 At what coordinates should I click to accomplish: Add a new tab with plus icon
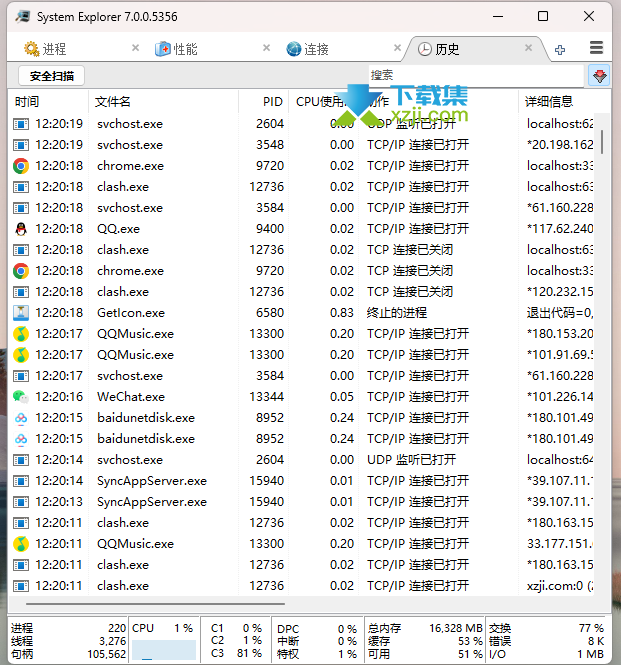pyautogui.click(x=560, y=50)
